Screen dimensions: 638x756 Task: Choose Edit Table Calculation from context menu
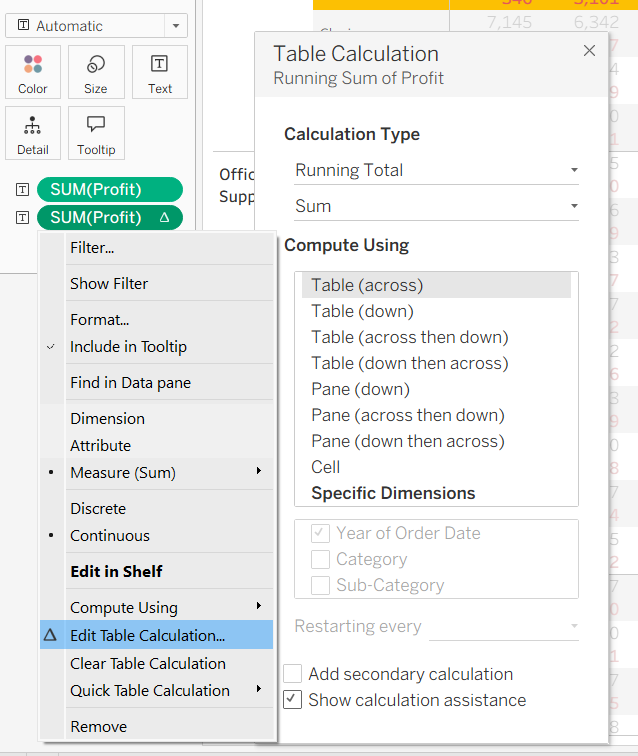coord(147,635)
